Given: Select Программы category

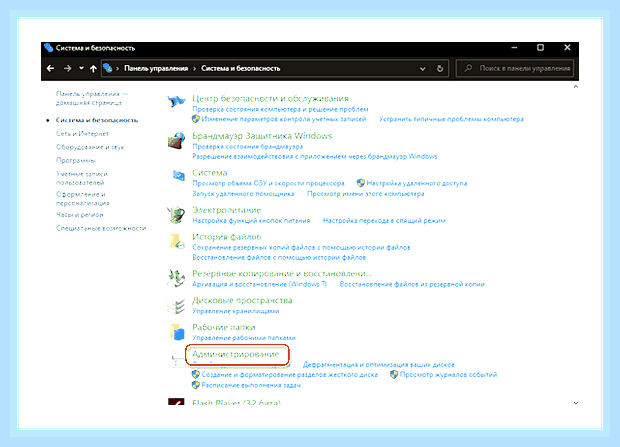Looking at the screenshot, I should tap(76, 161).
